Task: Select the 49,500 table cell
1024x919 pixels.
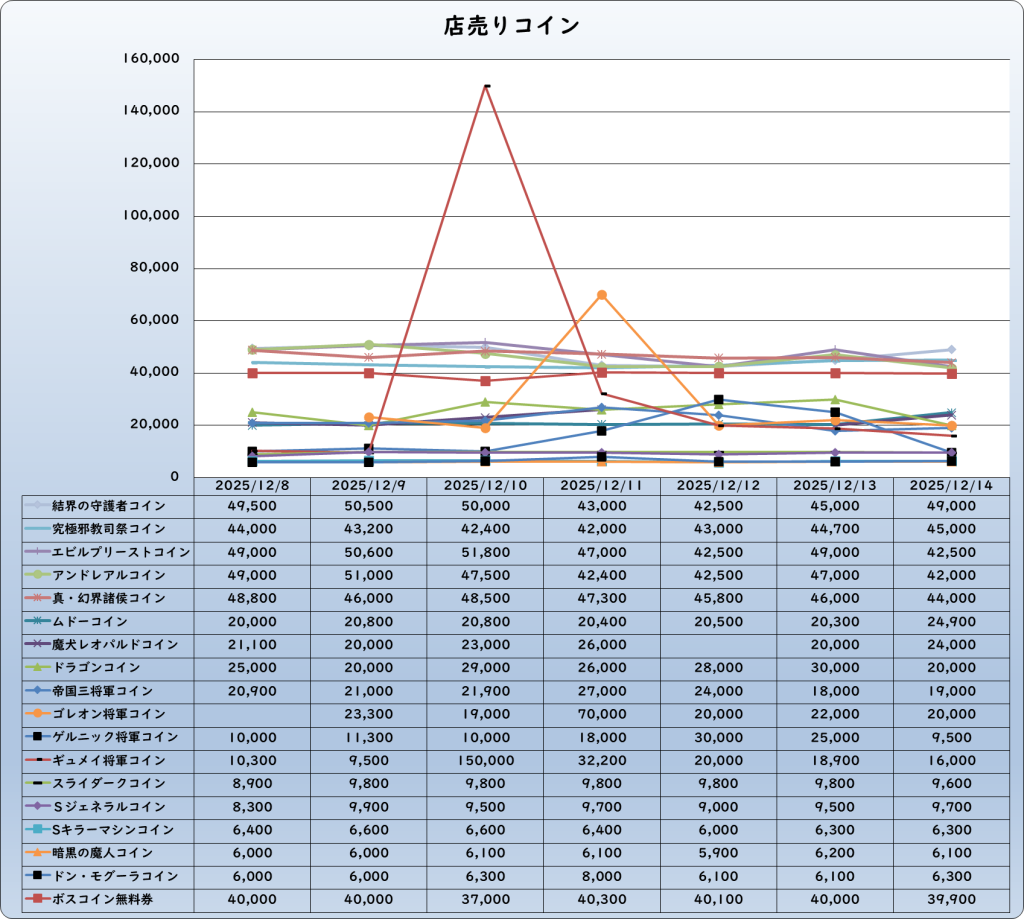Action: (x=252, y=506)
